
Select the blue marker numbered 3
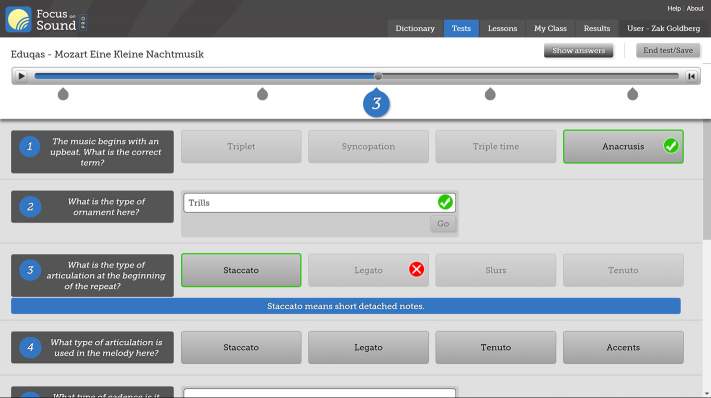376,104
